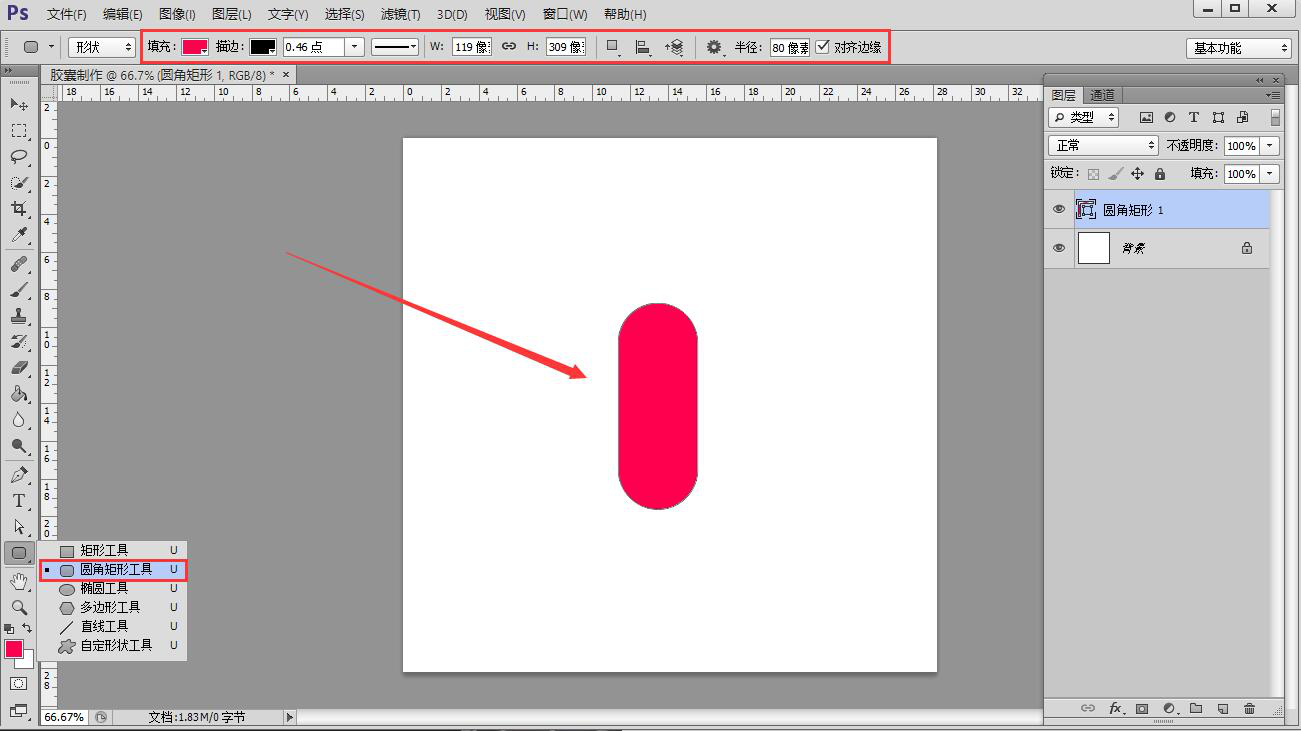
Task: Click the trash icon to delete layer
Action: coord(1249,709)
